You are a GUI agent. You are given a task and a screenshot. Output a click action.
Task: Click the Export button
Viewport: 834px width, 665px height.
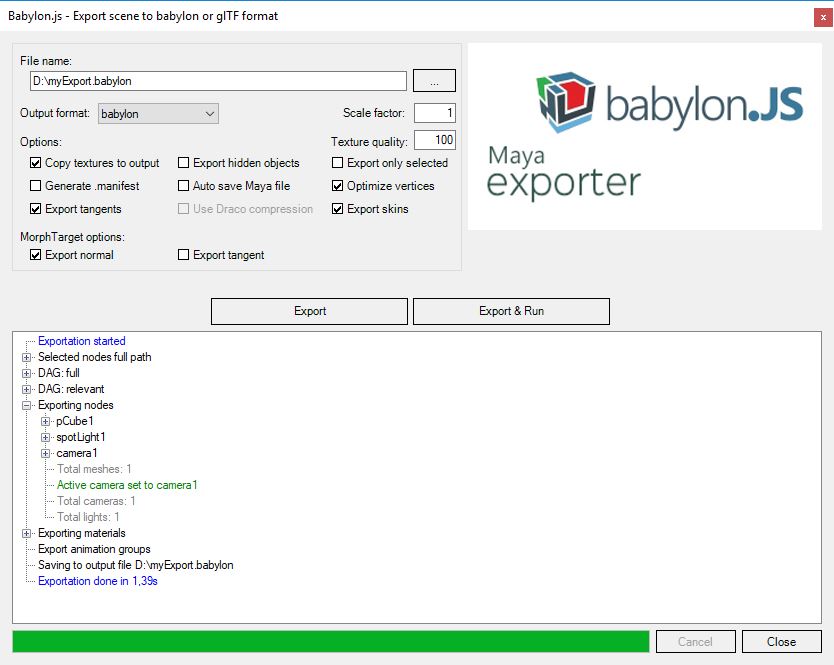click(x=310, y=311)
